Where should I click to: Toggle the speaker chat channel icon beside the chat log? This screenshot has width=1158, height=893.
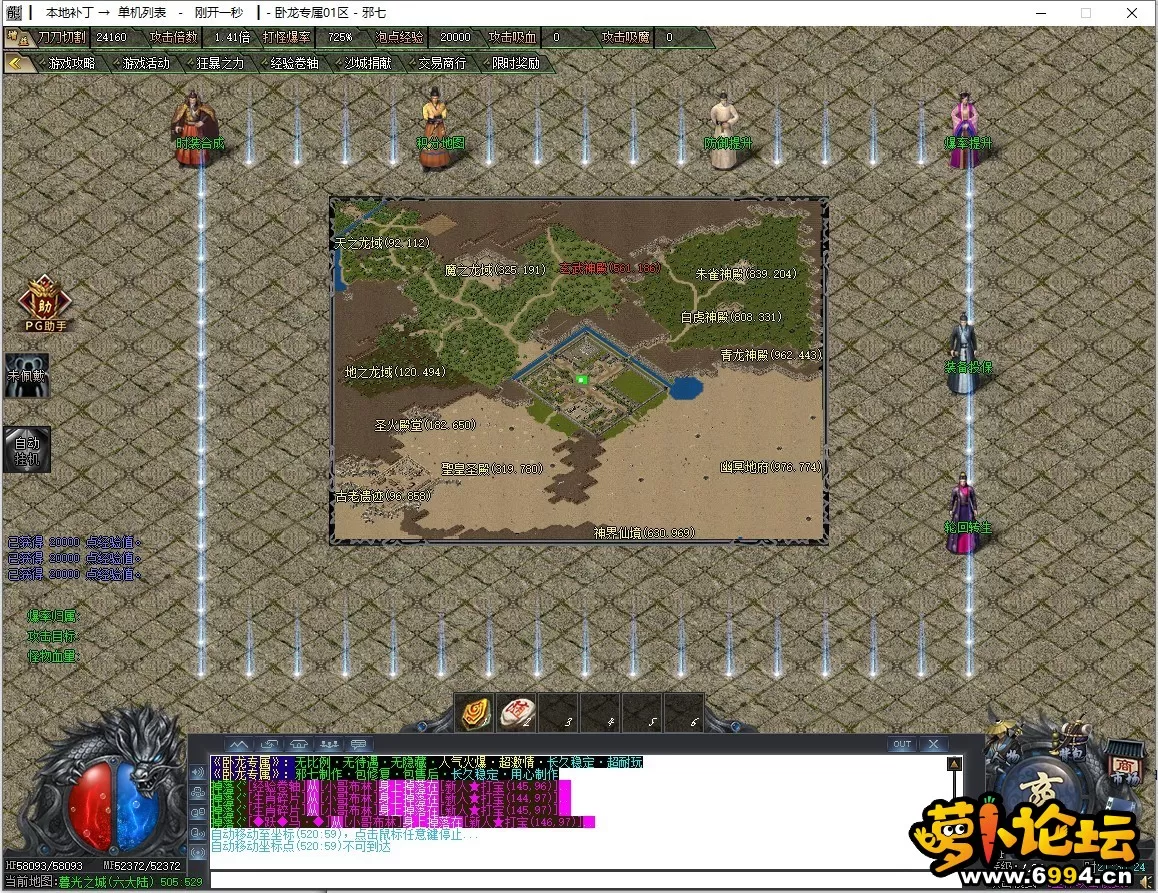point(198,773)
